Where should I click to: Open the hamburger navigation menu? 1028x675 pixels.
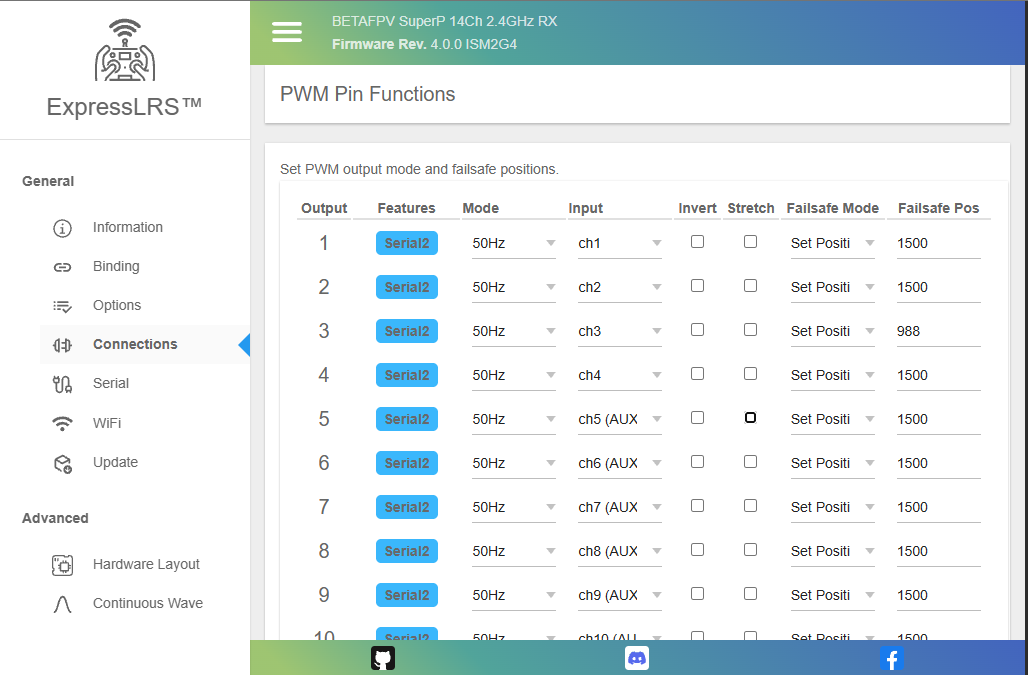tap(287, 32)
